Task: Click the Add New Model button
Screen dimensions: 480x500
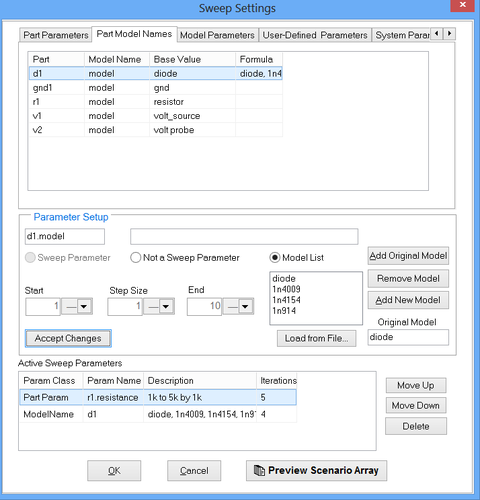Action: [x=408, y=300]
